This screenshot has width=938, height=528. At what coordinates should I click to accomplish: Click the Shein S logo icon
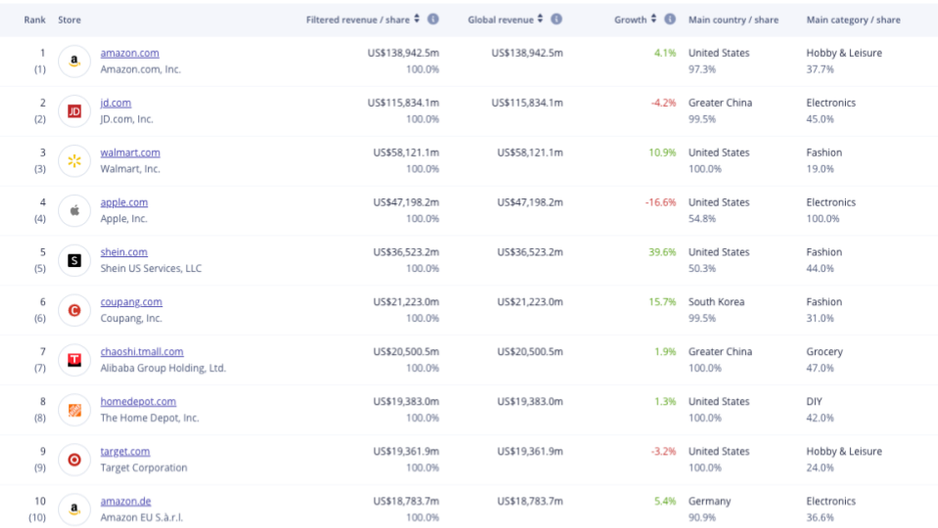(x=74, y=260)
